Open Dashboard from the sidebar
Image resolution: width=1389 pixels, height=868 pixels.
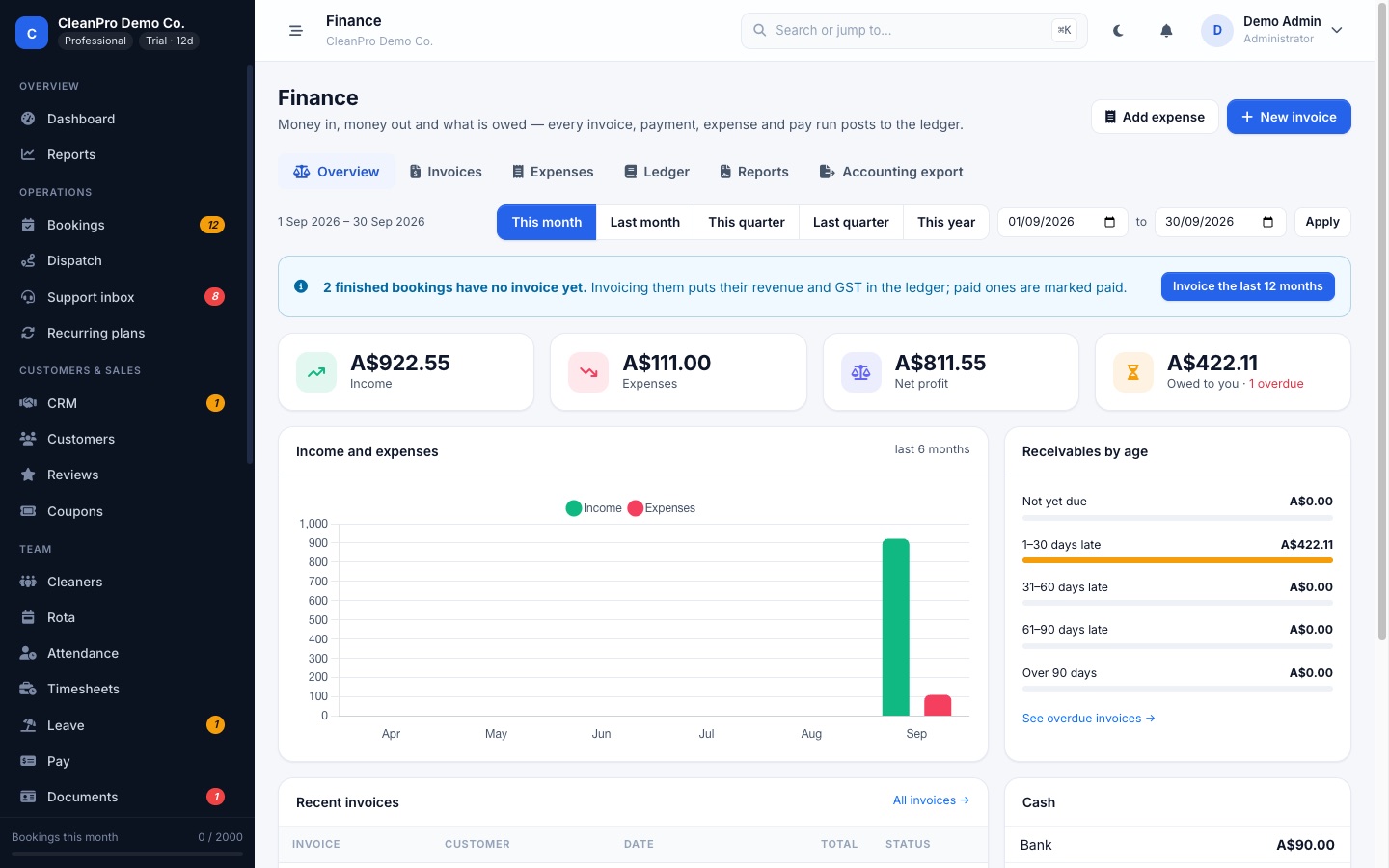[123, 119]
